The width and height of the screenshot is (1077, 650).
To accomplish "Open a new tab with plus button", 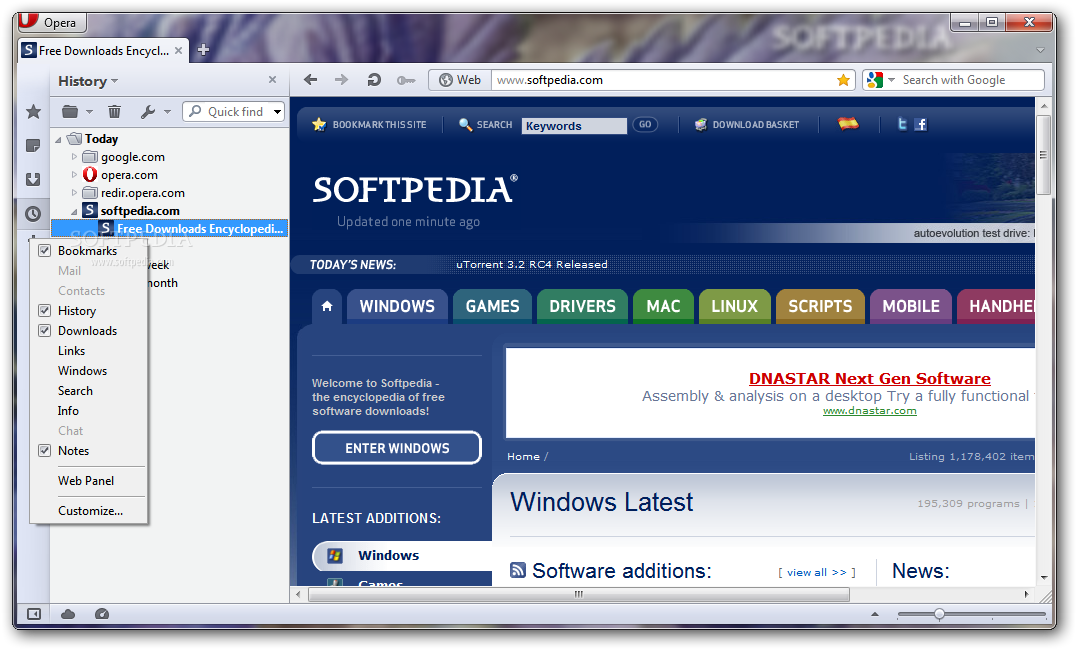I will 203,50.
